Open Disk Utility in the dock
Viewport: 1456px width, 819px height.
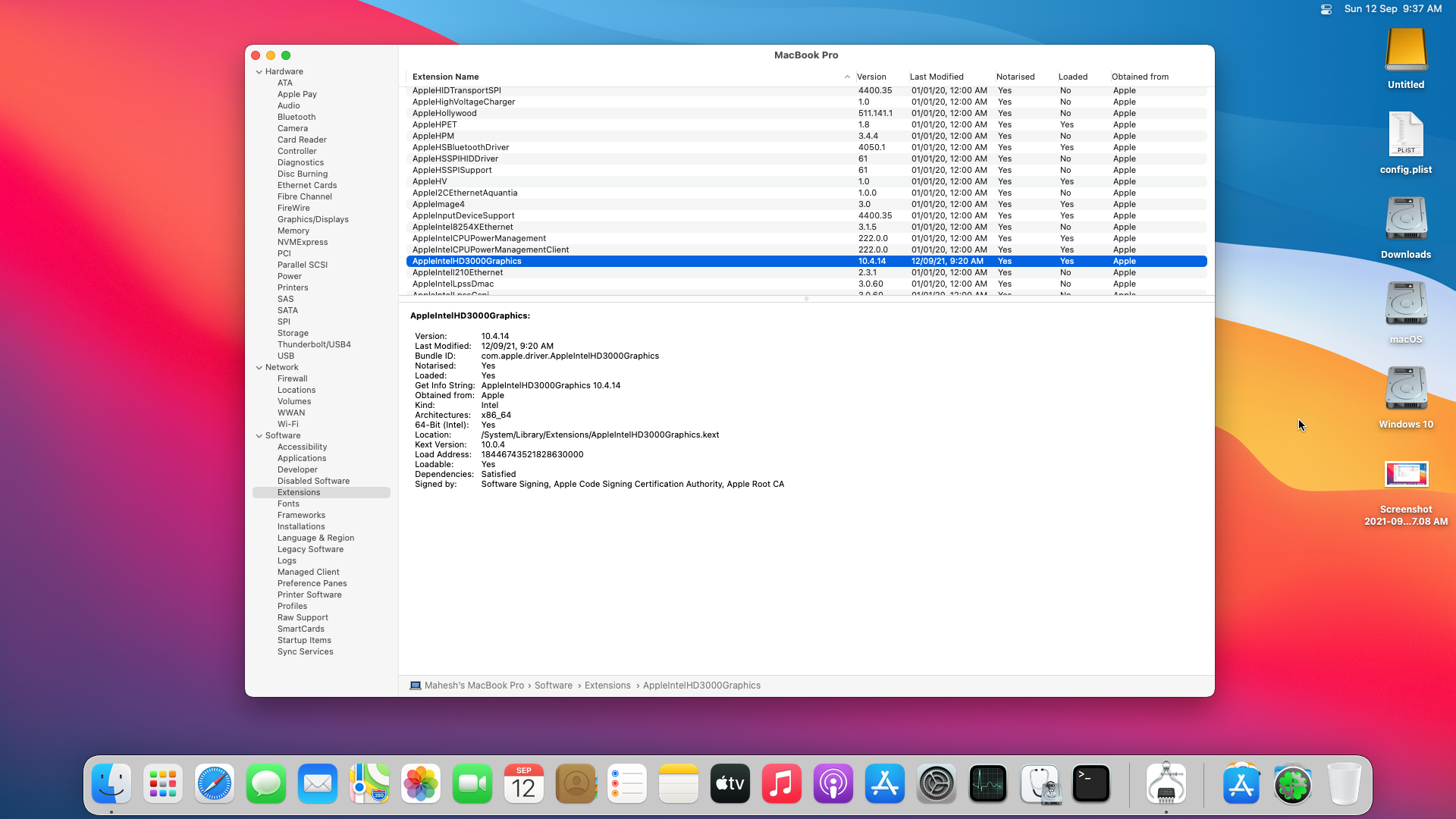1040,783
